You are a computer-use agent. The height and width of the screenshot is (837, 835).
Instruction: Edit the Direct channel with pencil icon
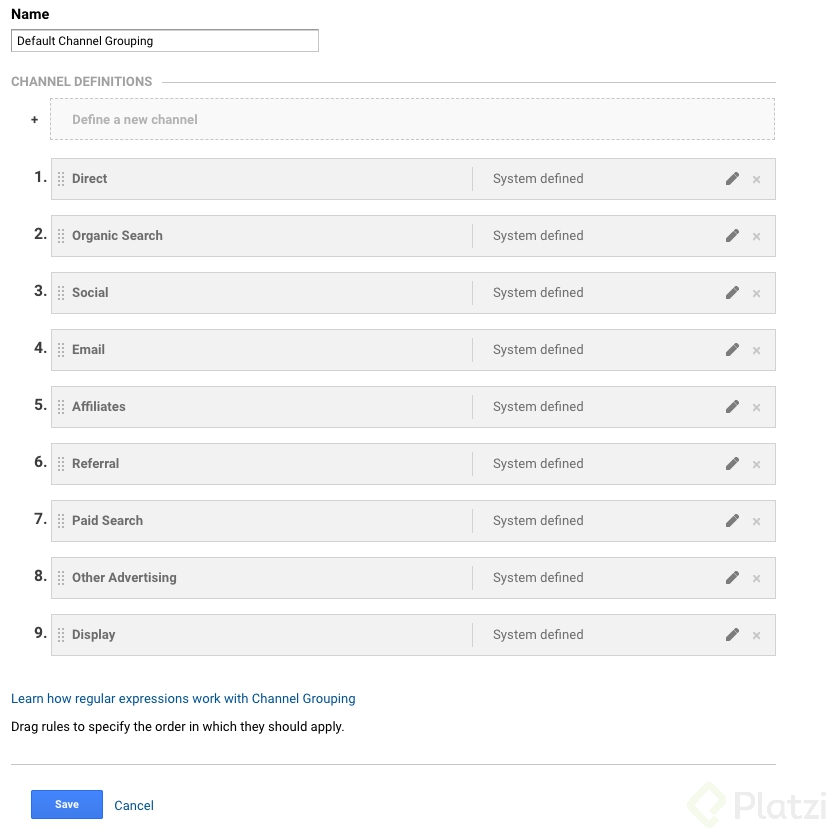[732, 179]
